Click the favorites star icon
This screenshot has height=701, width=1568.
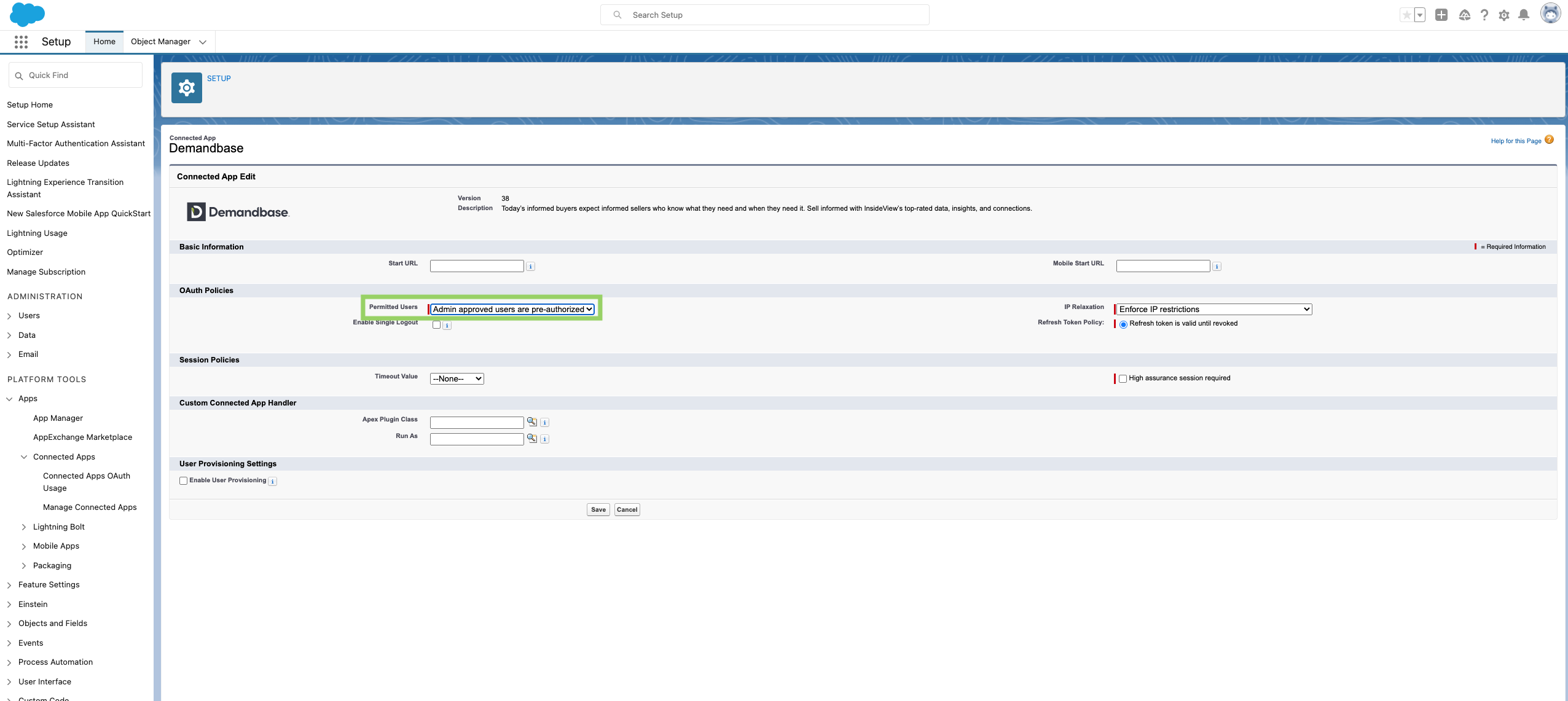[x=1406, y=15]
